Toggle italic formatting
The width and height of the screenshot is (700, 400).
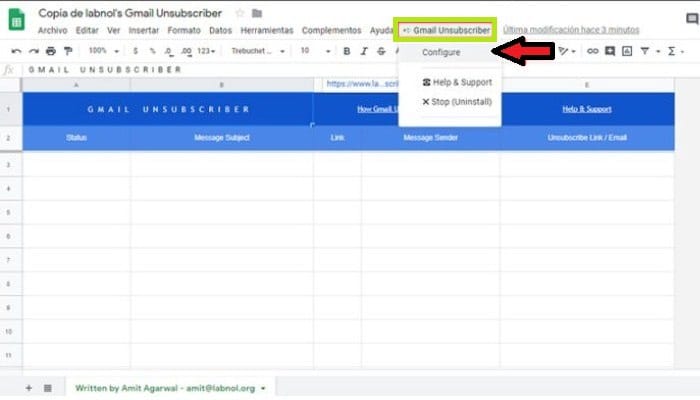364,51
